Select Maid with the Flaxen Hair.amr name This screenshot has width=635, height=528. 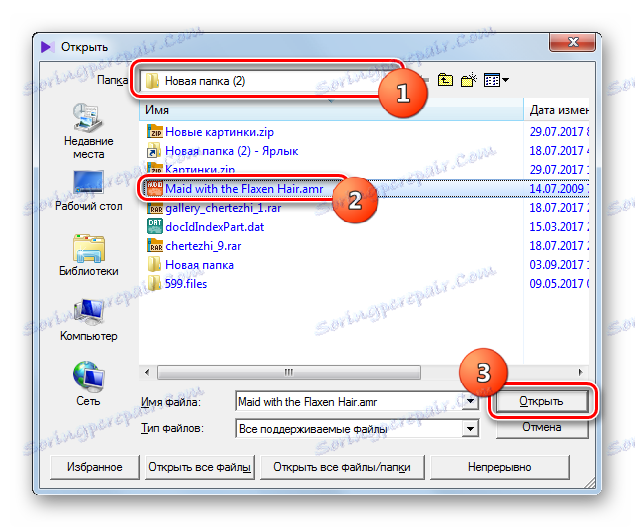tap(244, 189)
